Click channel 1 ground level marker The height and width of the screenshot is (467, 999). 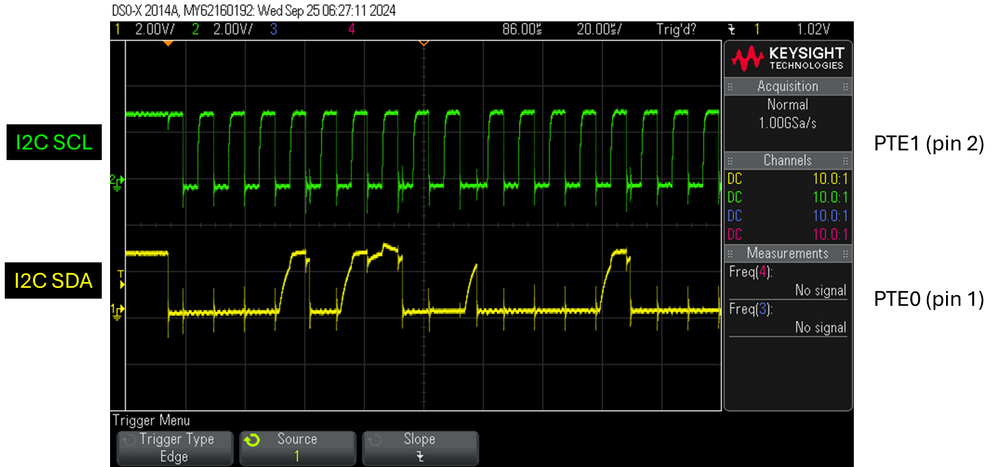[x=118, y=309]
